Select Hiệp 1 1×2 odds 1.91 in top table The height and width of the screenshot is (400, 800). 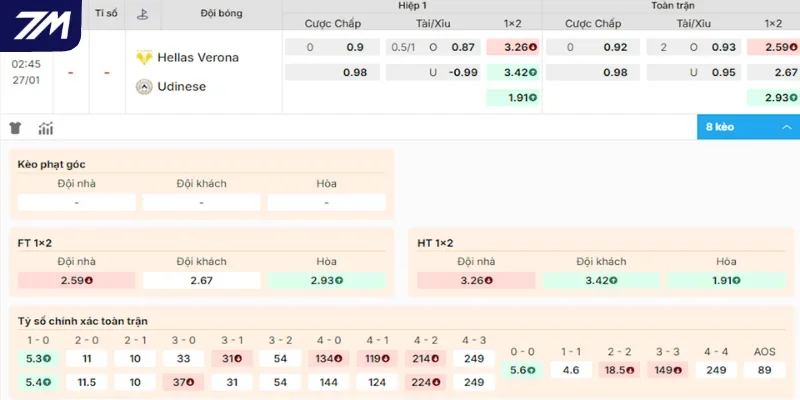(513, 97)
